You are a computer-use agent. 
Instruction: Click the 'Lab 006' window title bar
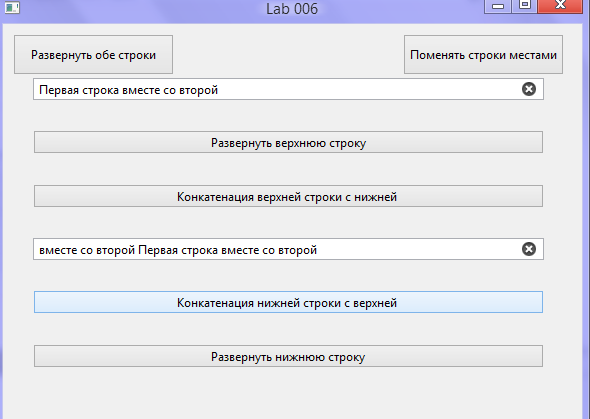(292, 8)
